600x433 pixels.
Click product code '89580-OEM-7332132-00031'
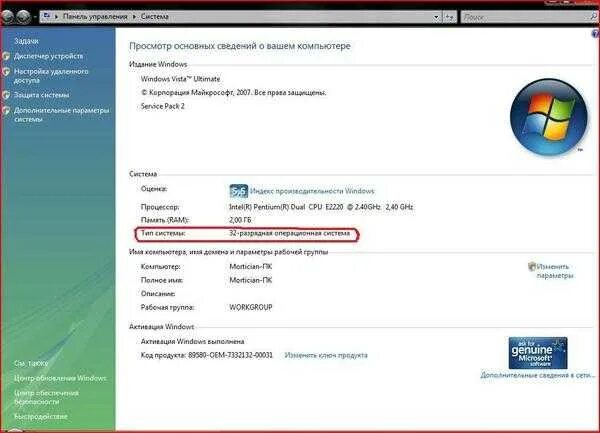230,355
